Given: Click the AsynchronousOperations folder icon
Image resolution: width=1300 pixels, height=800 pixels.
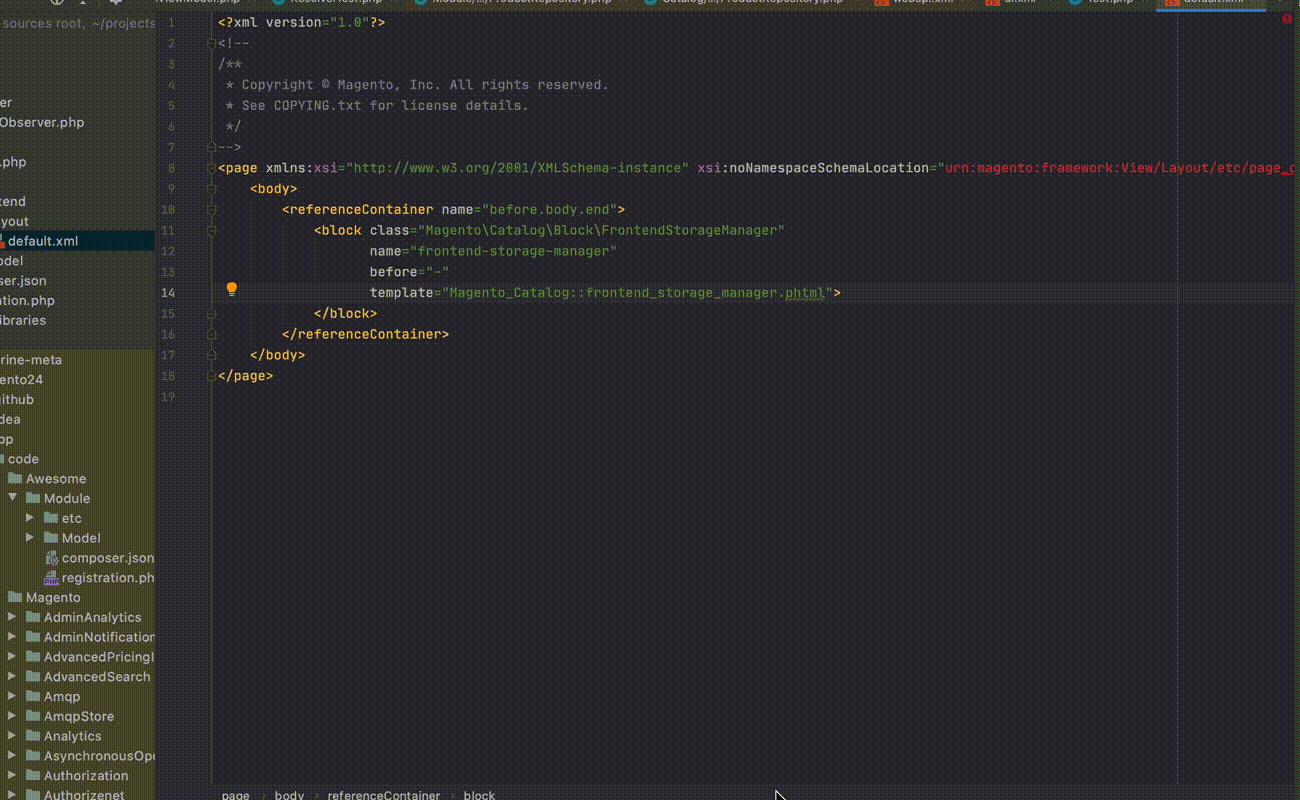Looking at the screenshot, I should point(33,756).
